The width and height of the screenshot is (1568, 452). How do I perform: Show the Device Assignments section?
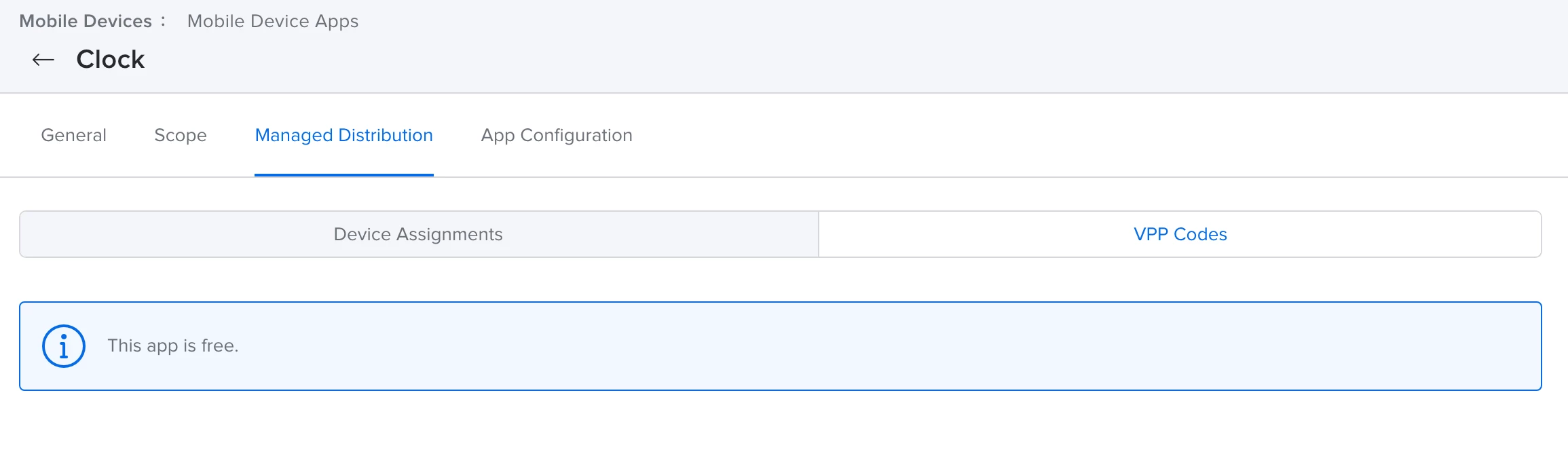[x=419, y=234]
